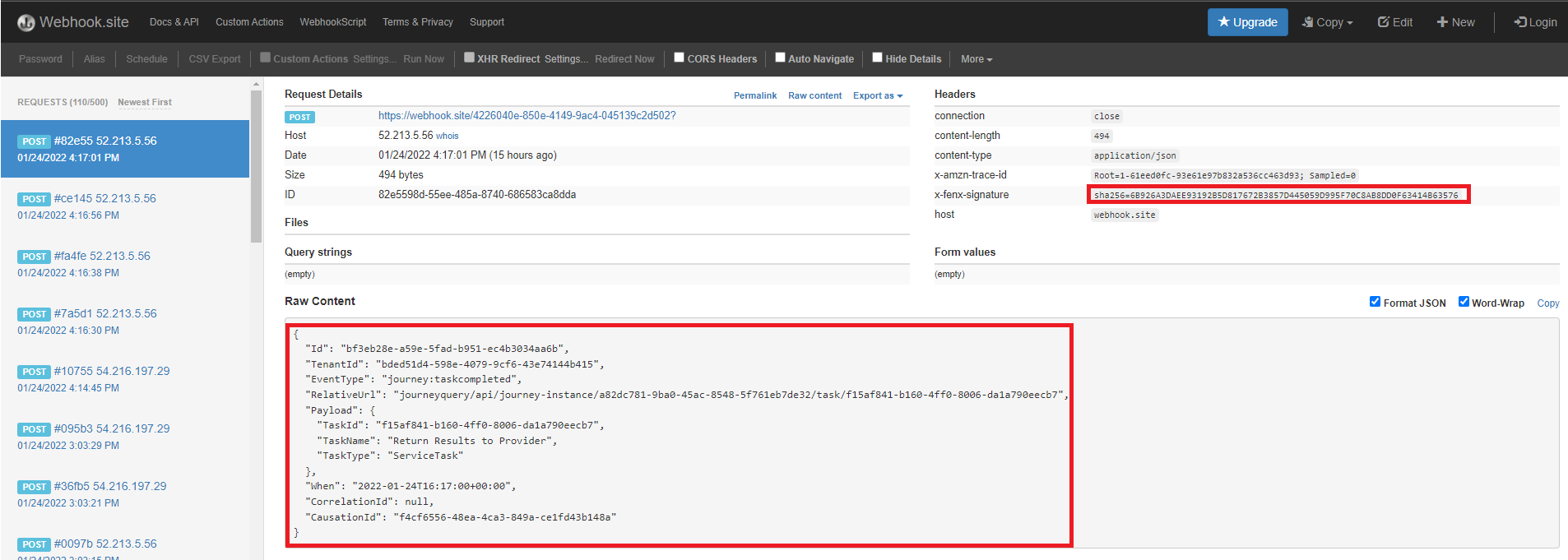Open Terms & Privacy page
Screen dimensions: 1568x560
(x=417, y=22)
